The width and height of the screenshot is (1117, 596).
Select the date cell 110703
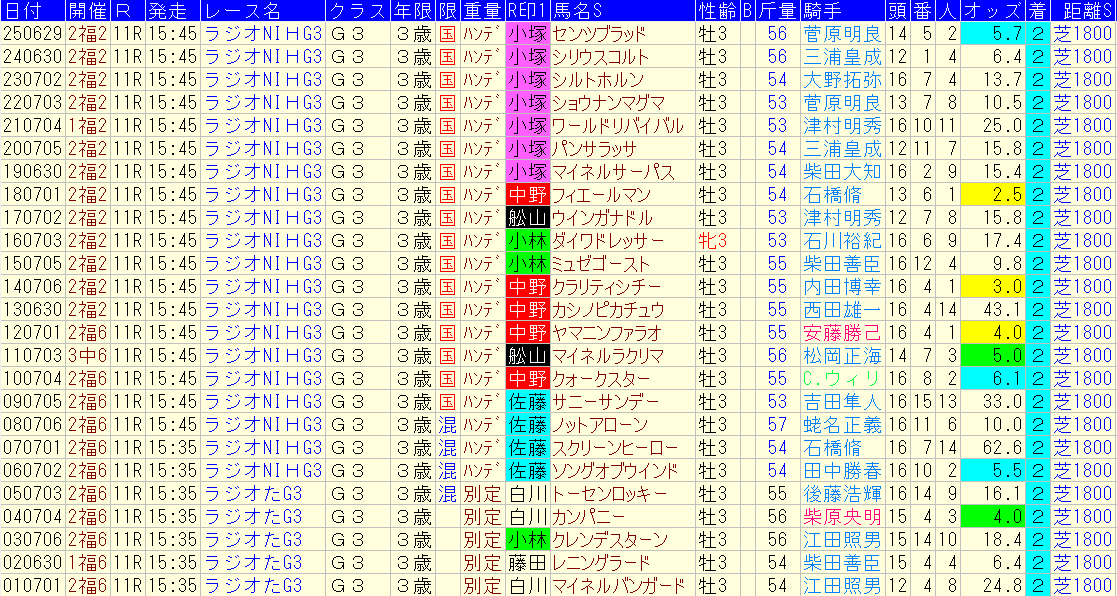click(x=31, y=356)
